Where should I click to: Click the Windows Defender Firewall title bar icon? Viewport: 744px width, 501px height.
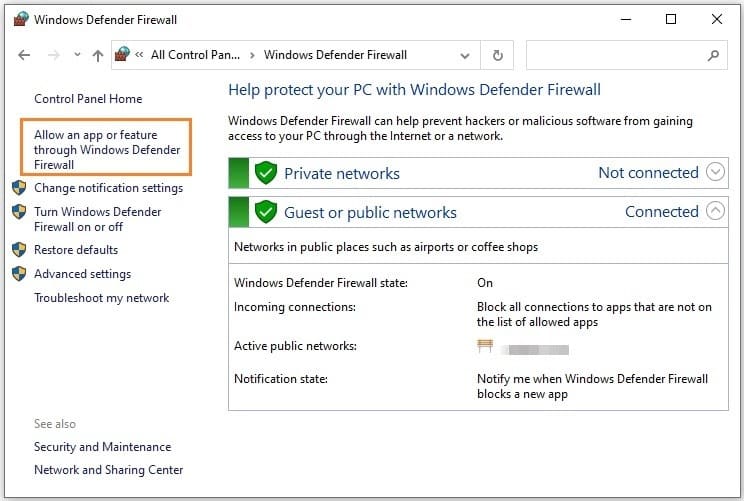pos(21,19)
